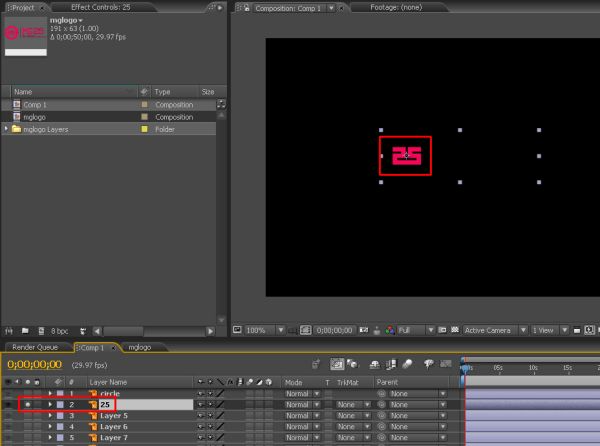Toggle video visibility of circle layer
Image resolution: width=600 pixels, height=446 pixels.
8,394
